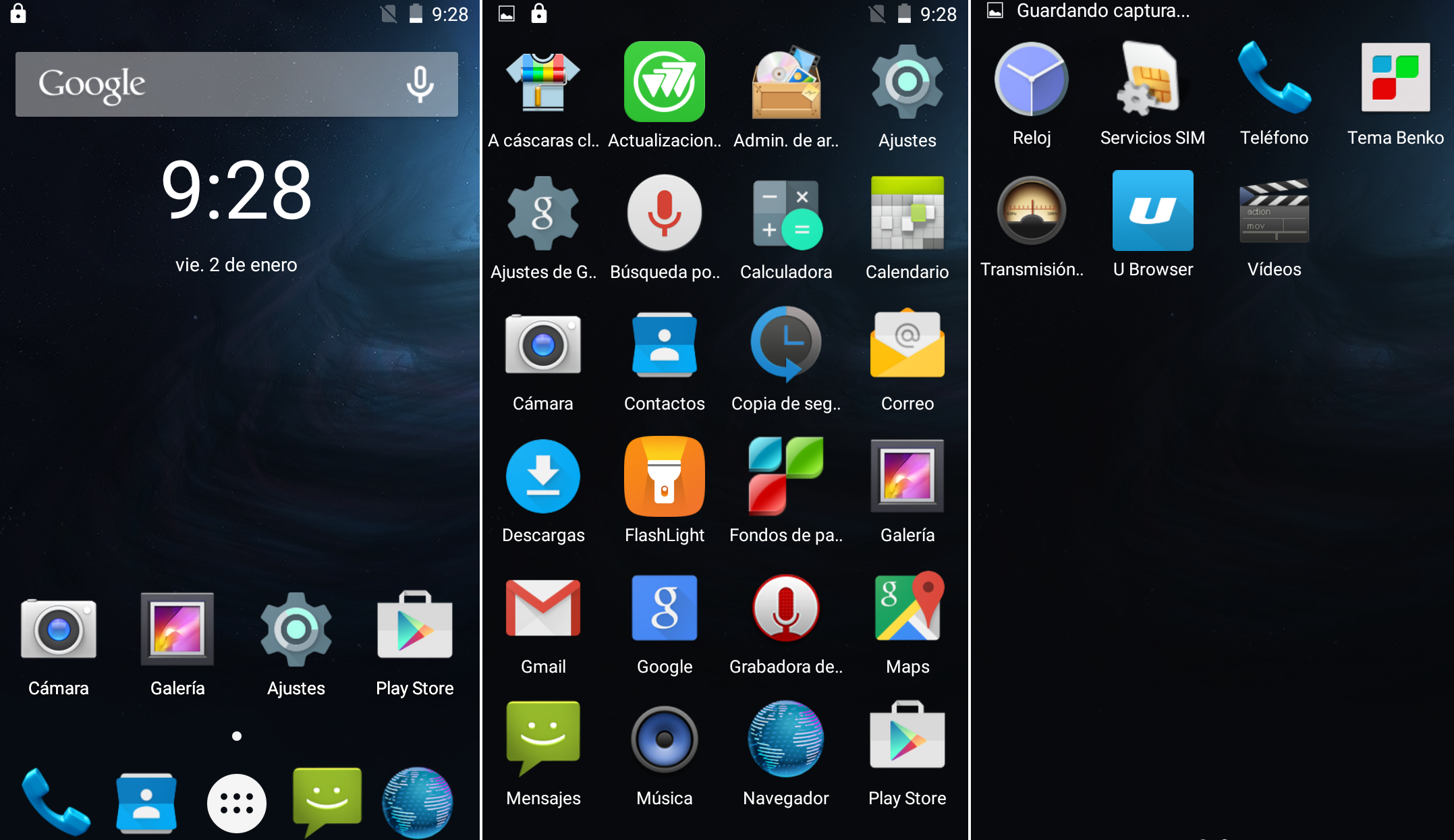The width and height of the screenshot is (1454, 840).
Task: Tap the Guardando captura... notification
Action: (x=1102, y=11)
